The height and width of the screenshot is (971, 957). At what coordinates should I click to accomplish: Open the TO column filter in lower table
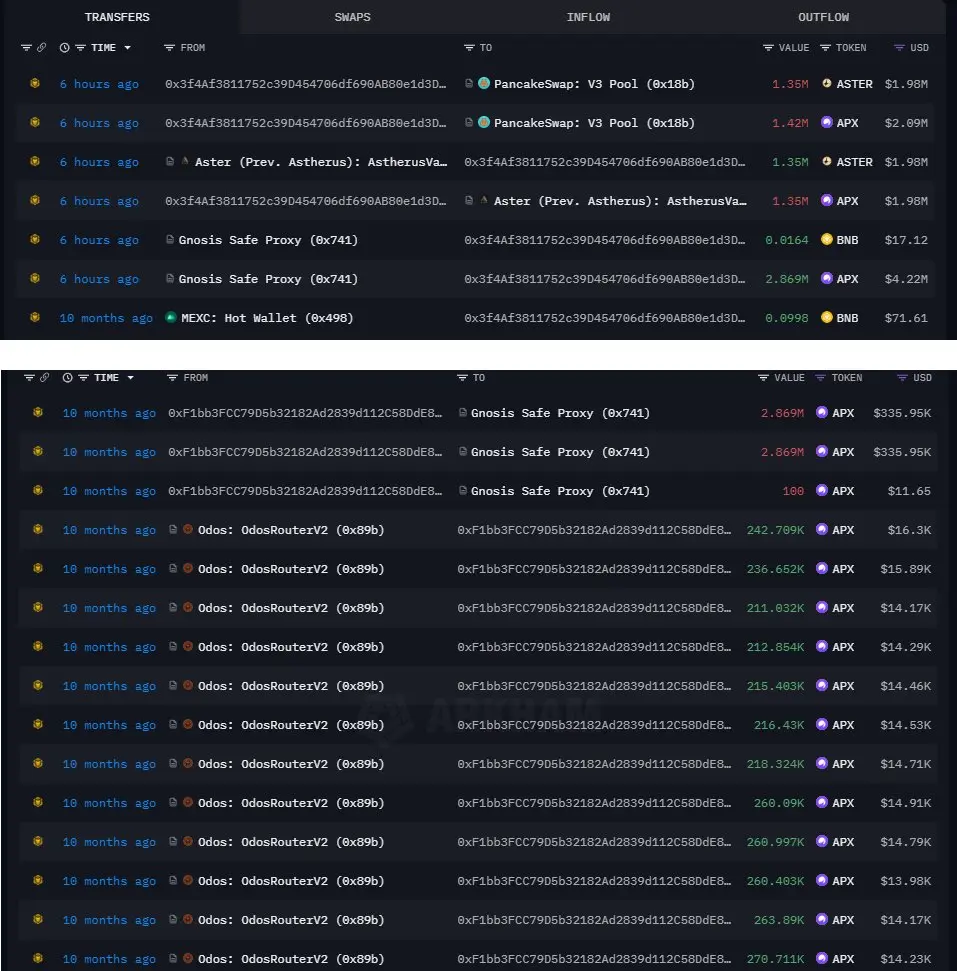pyautogui.click(x=462, y=378)
